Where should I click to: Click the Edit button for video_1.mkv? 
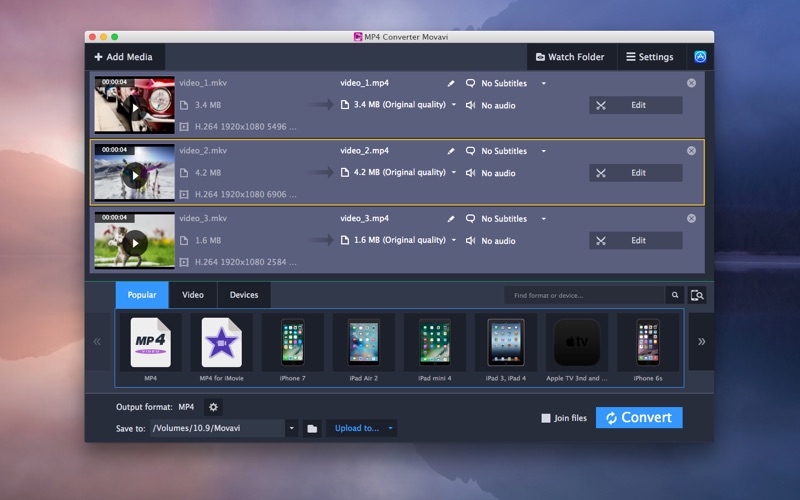click(x=636, y=105)
